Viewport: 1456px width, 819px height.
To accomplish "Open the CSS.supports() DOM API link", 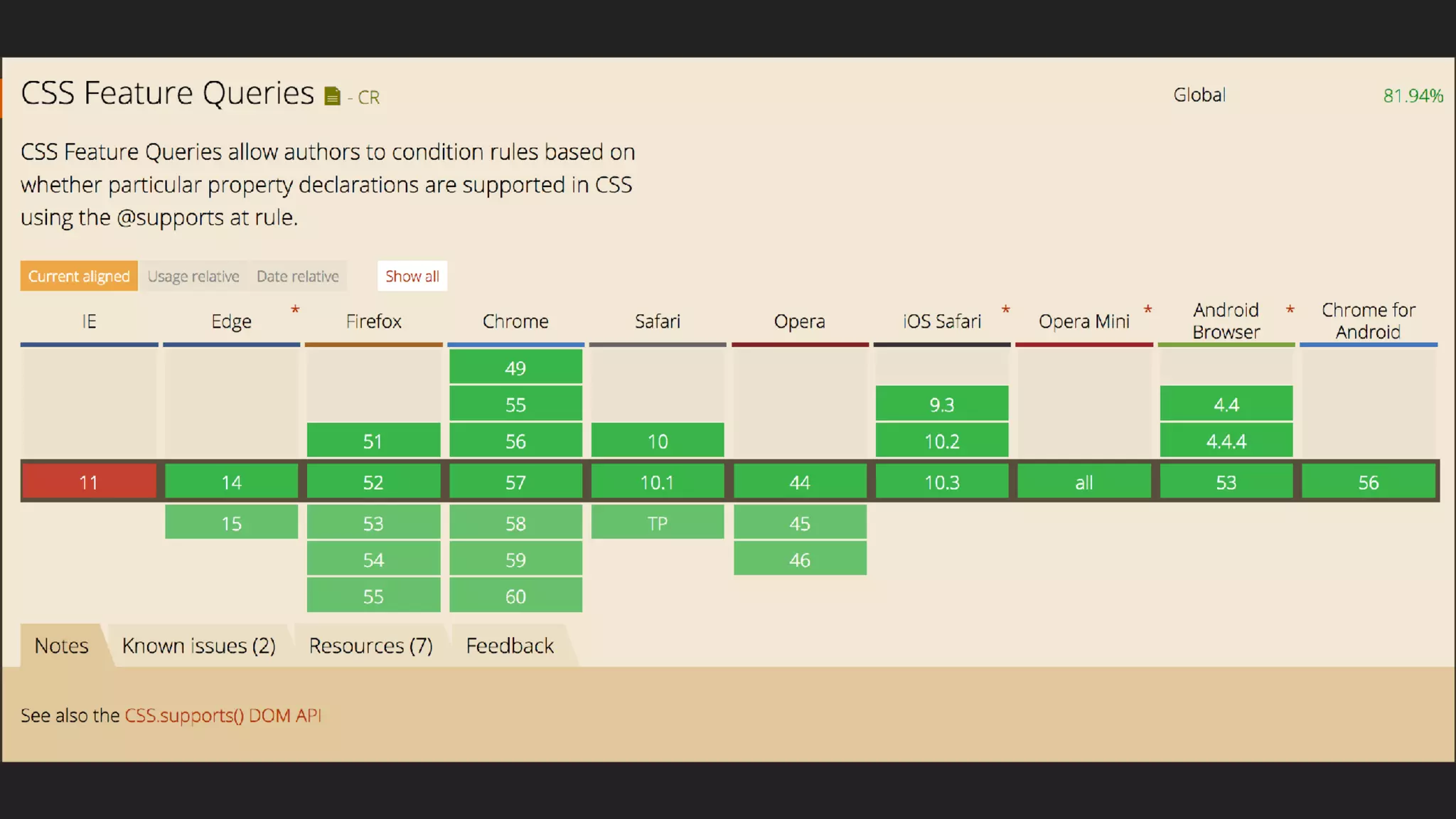I will (x=223, y=716).
